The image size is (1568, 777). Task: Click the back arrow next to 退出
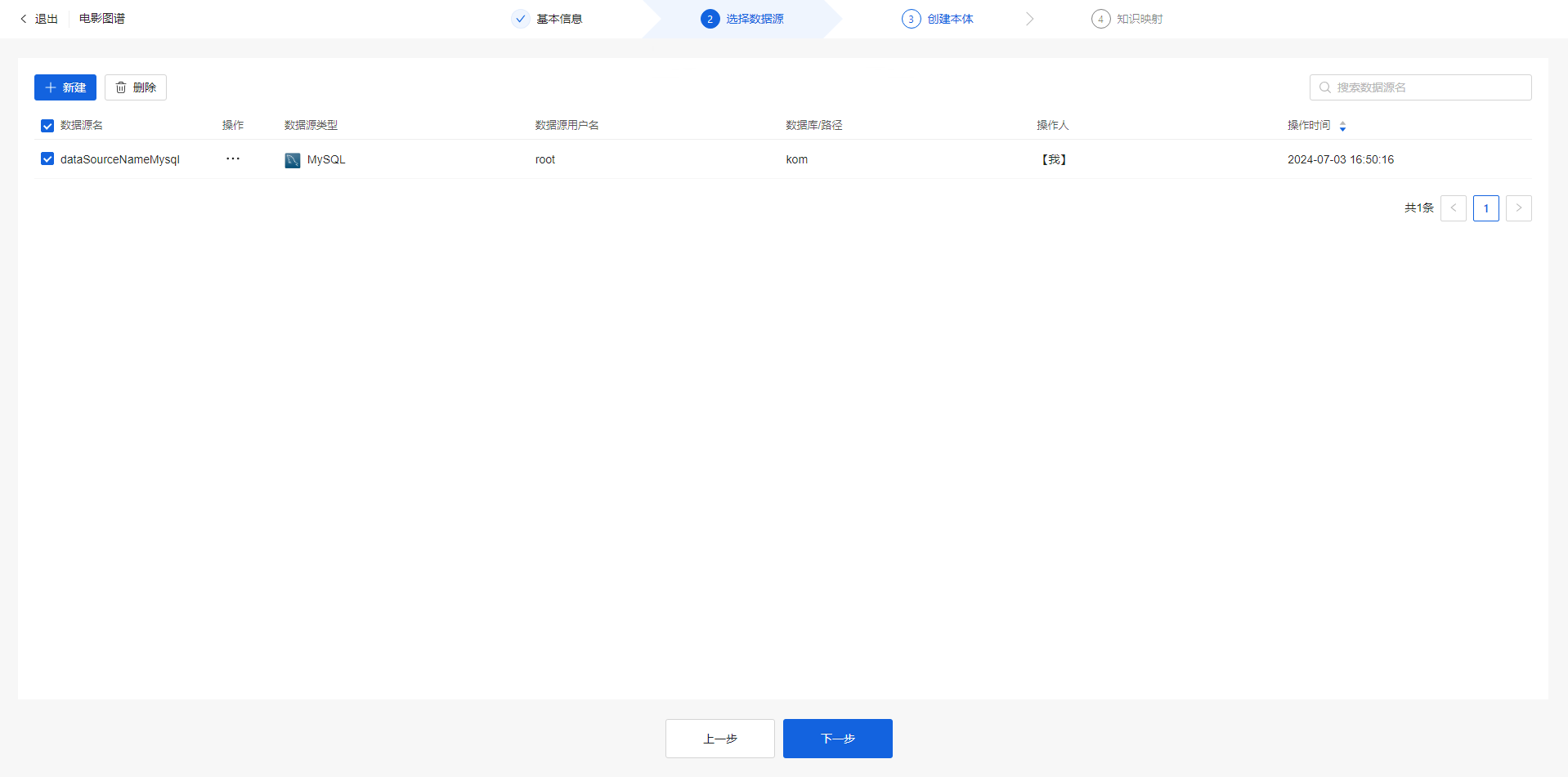[24, 19]
